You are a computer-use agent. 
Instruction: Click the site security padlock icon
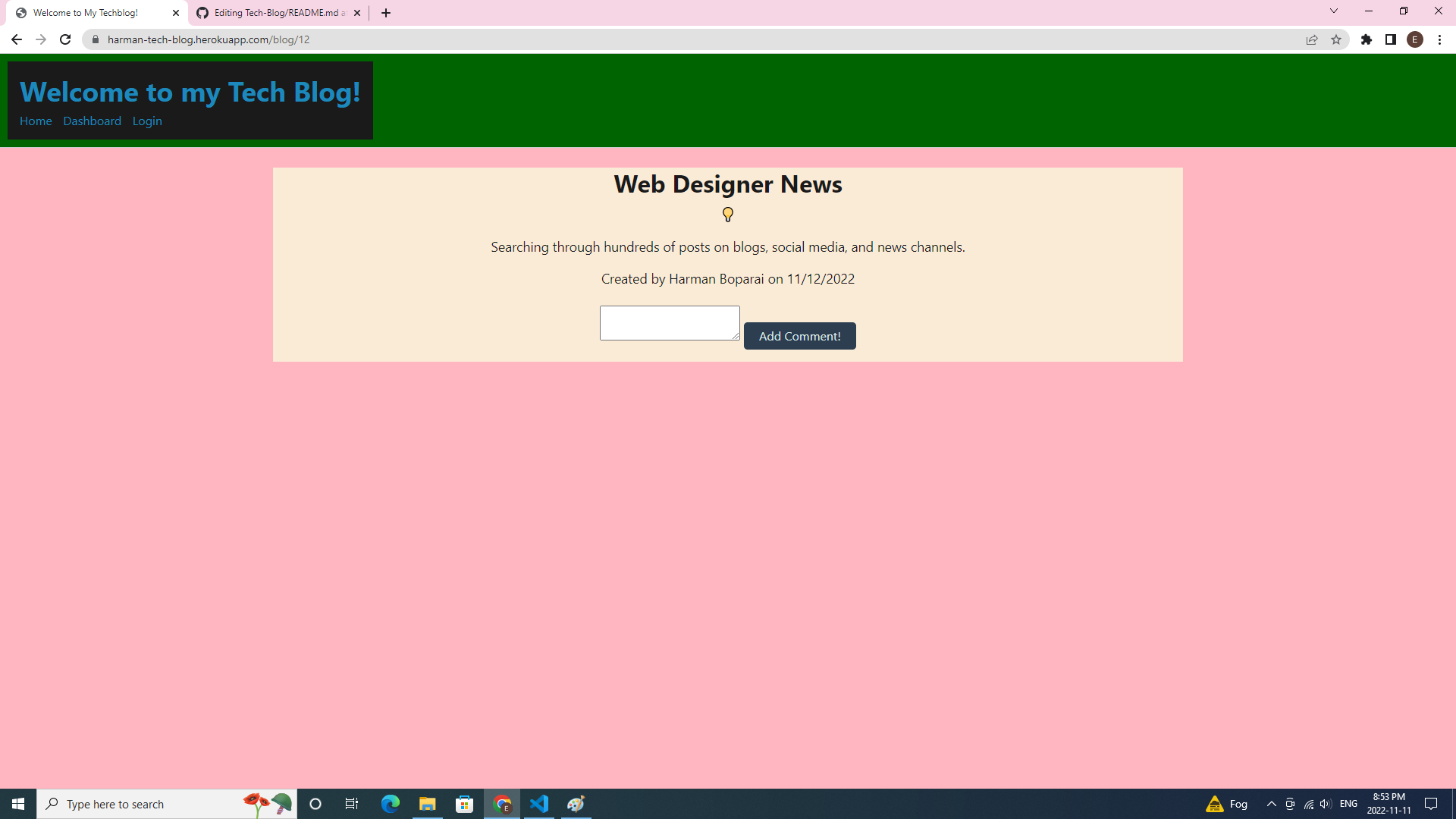(96, 39)
